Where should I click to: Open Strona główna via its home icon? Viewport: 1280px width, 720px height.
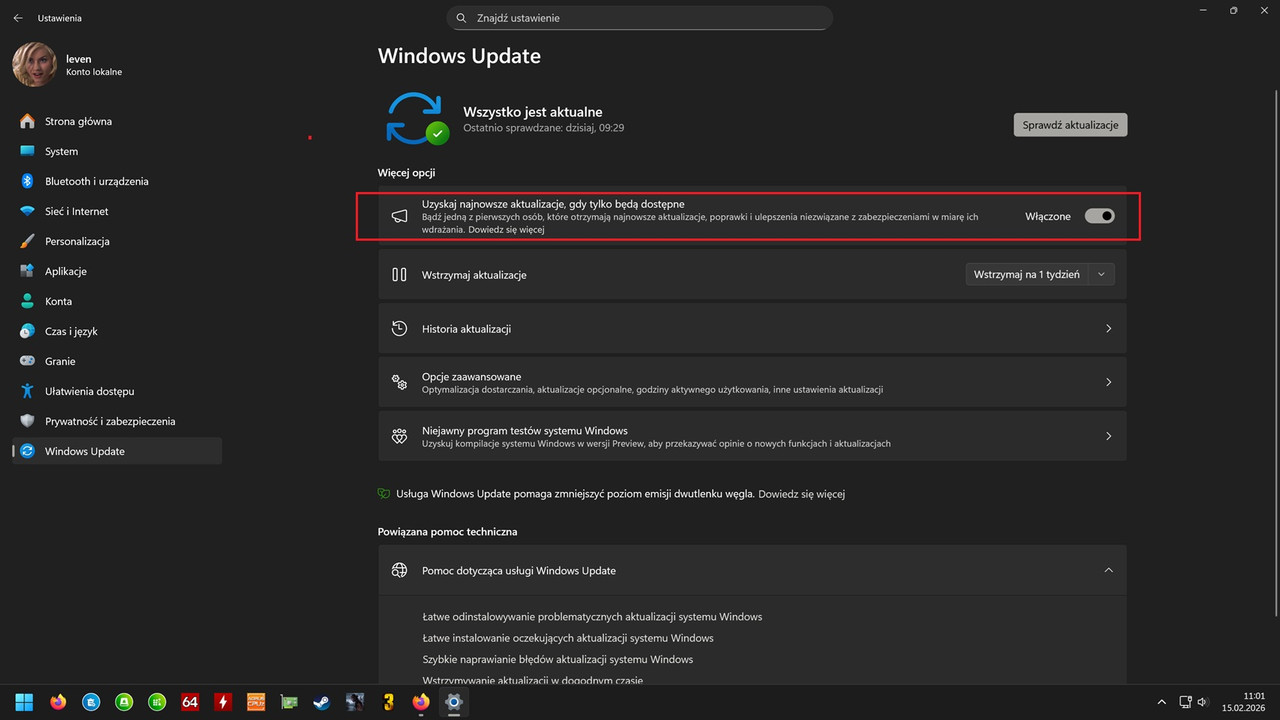point(27,121)
